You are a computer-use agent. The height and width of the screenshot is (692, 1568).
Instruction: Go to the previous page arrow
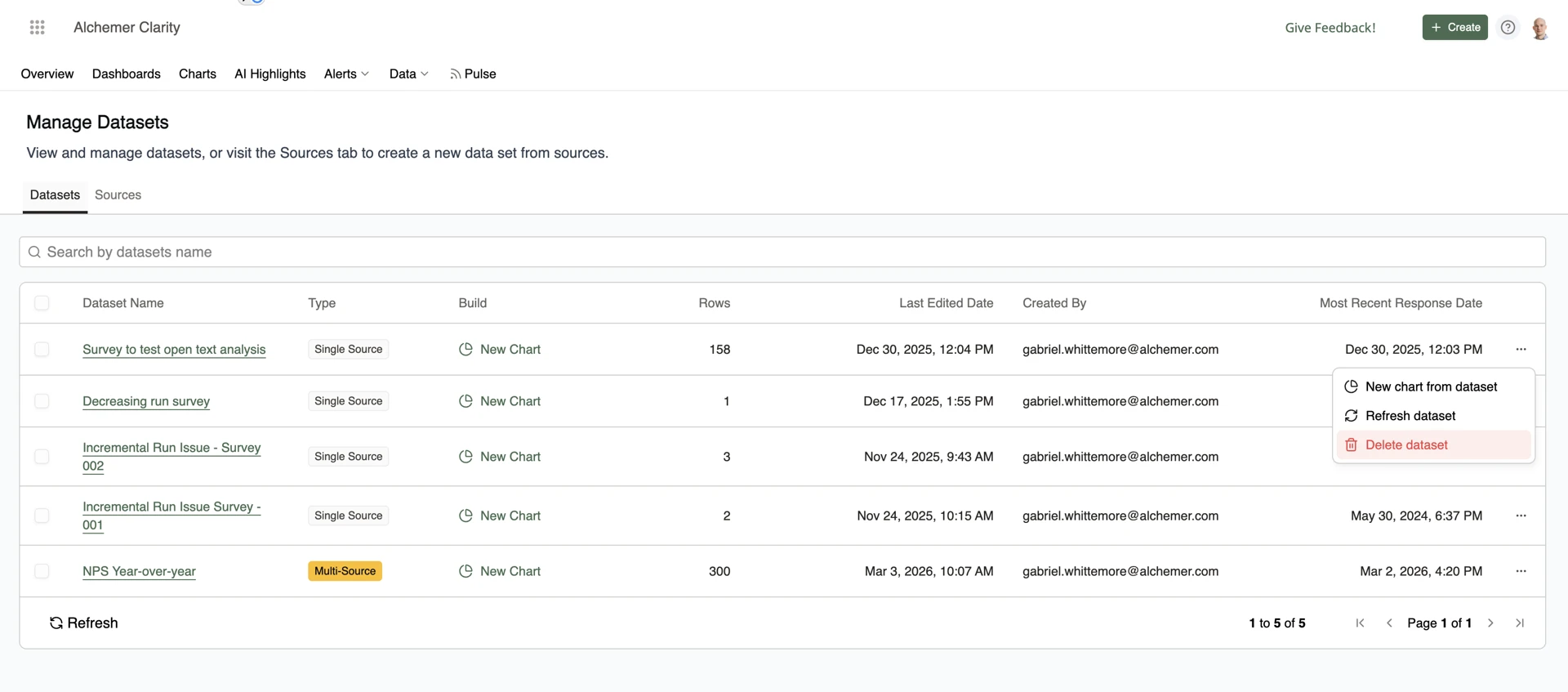pos(1389,623)
